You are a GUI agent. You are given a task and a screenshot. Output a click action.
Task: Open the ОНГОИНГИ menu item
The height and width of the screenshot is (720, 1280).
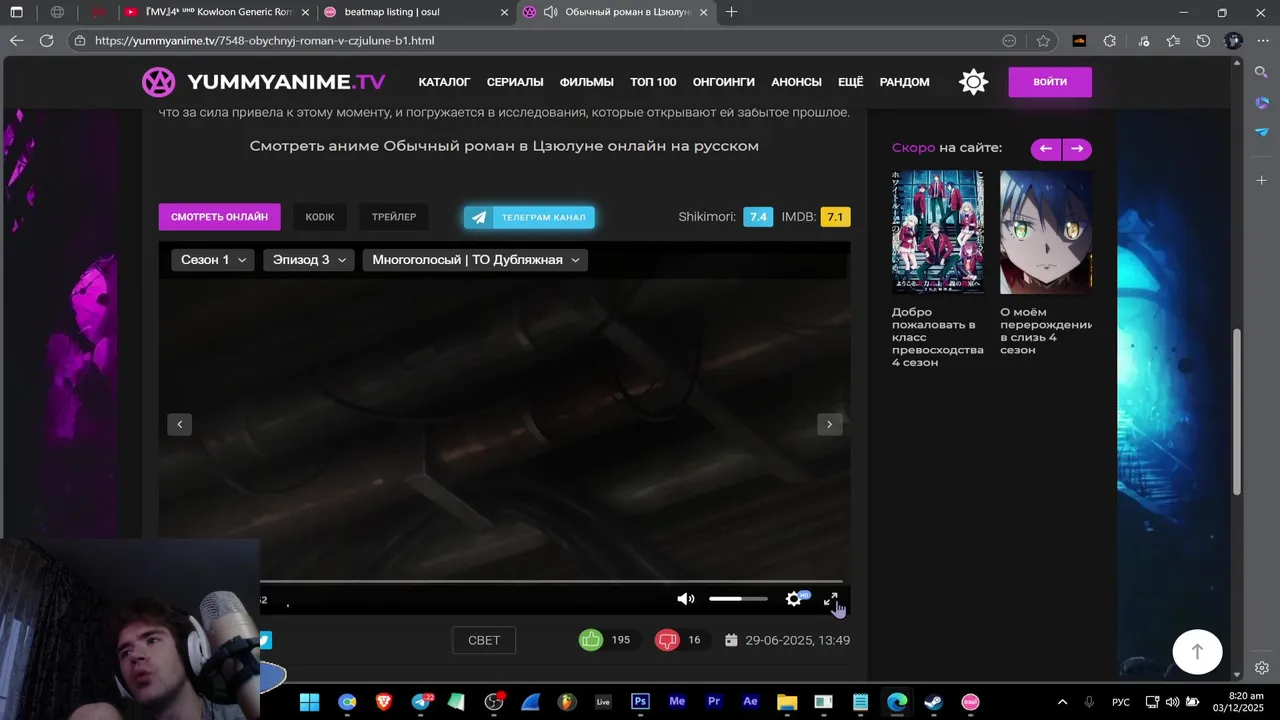(x=724, y=82)
